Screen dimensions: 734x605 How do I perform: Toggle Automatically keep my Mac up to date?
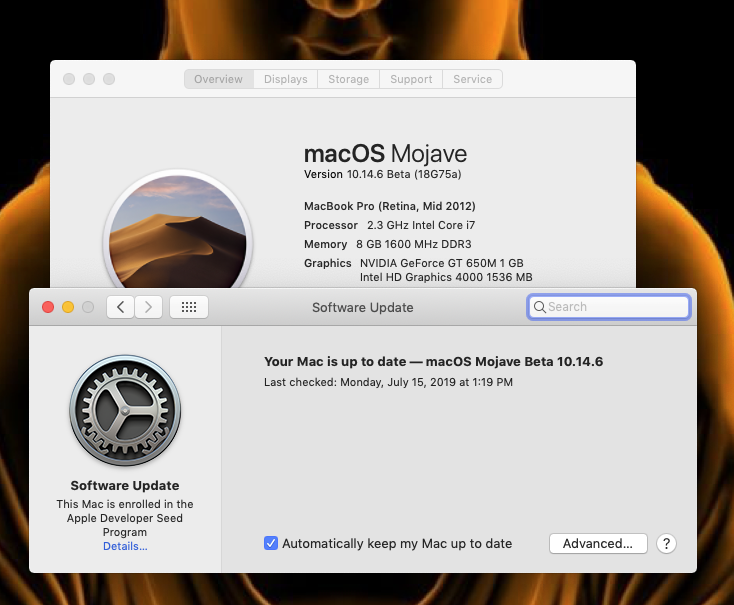(x=271, y=543)
